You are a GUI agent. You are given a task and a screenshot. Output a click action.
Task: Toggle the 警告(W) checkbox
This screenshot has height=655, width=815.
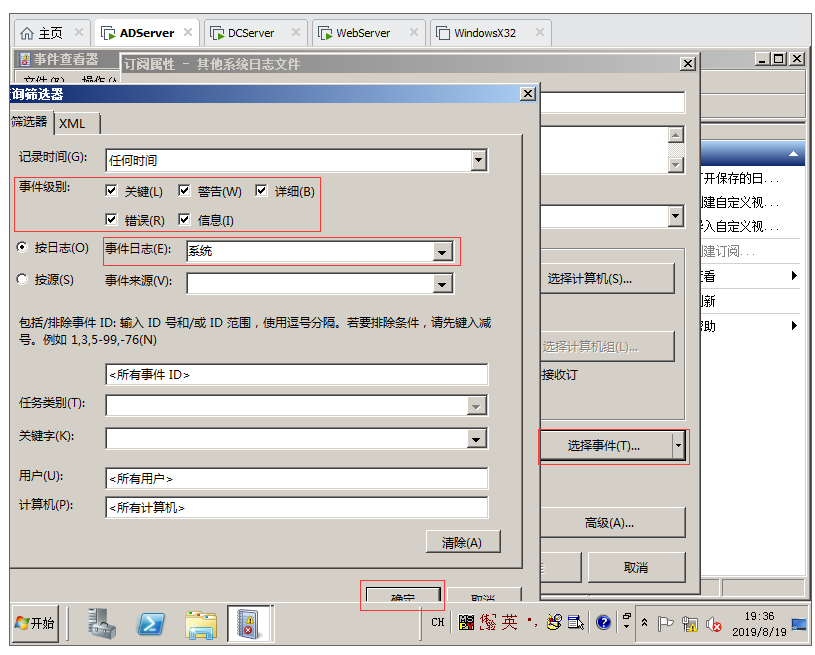[185, 191]
